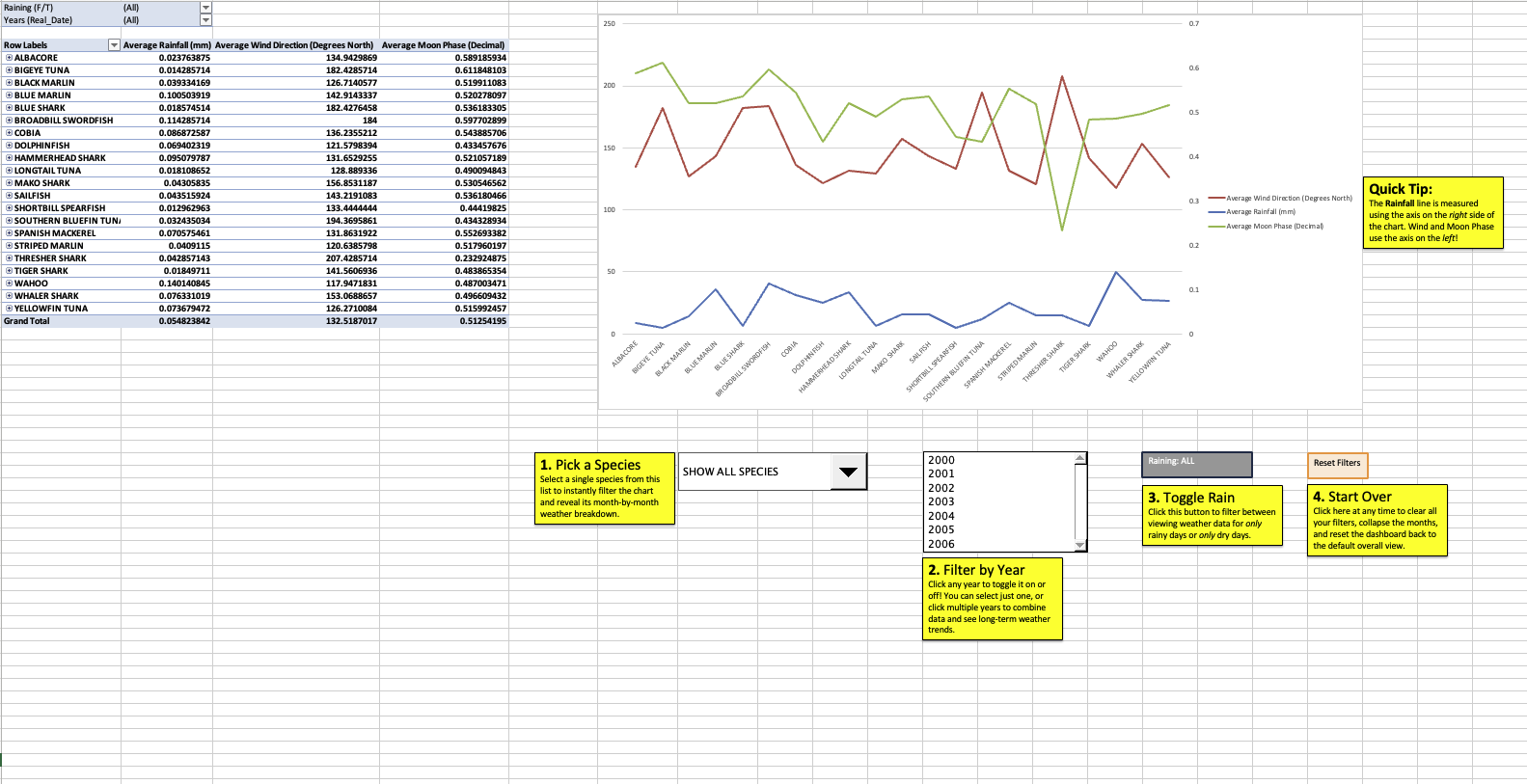
Task: Expand the ALBACORE row
Action: tap(9, 58)
